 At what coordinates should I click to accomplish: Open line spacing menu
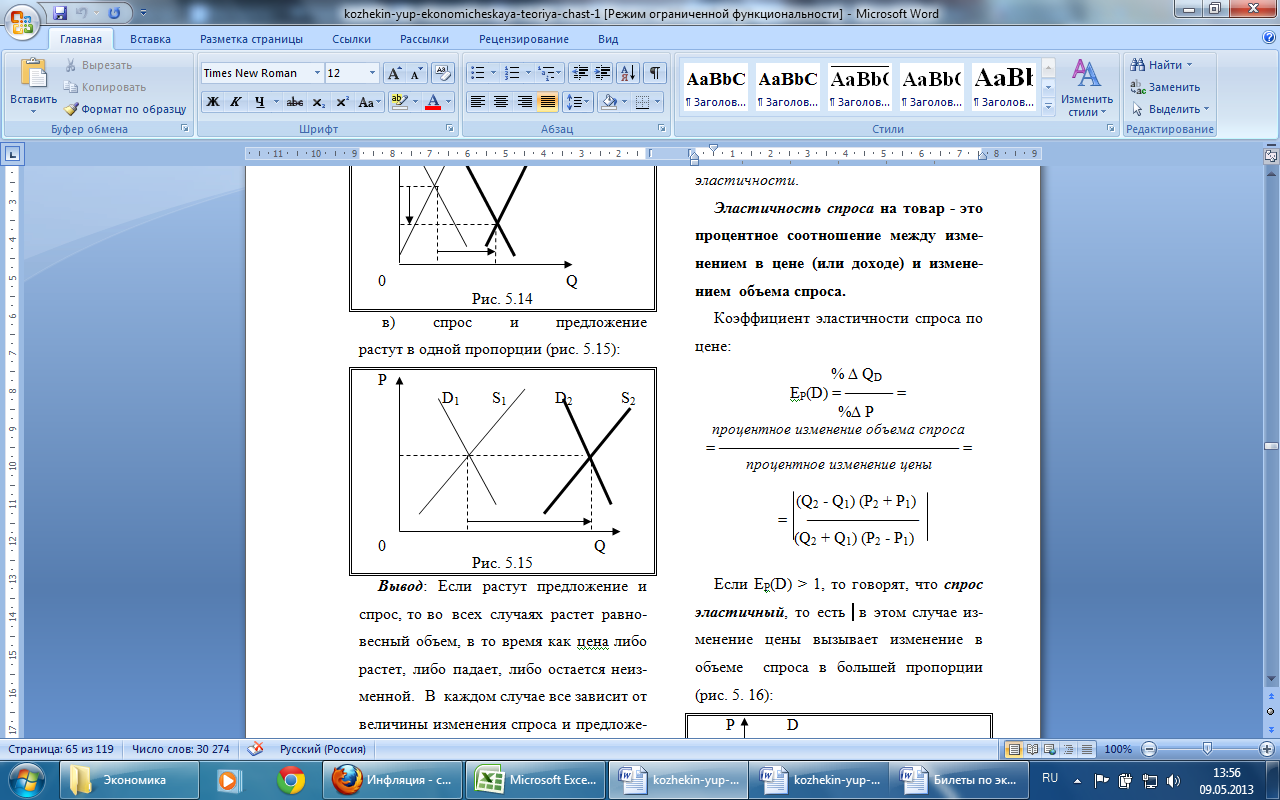pyautogui.click(x=578, y=102)
